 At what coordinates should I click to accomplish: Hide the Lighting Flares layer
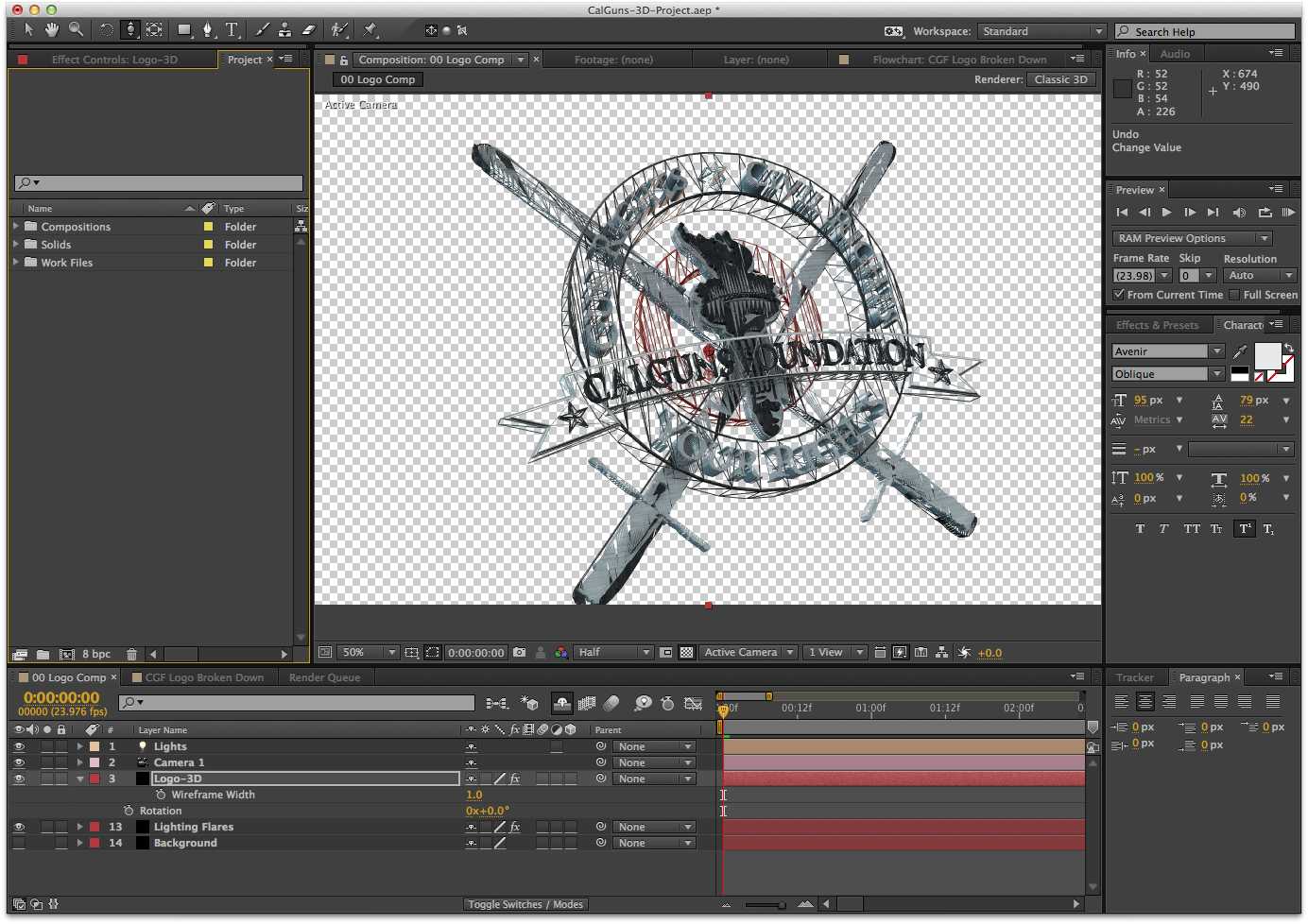pyautogui.click(x=19, y=827)
